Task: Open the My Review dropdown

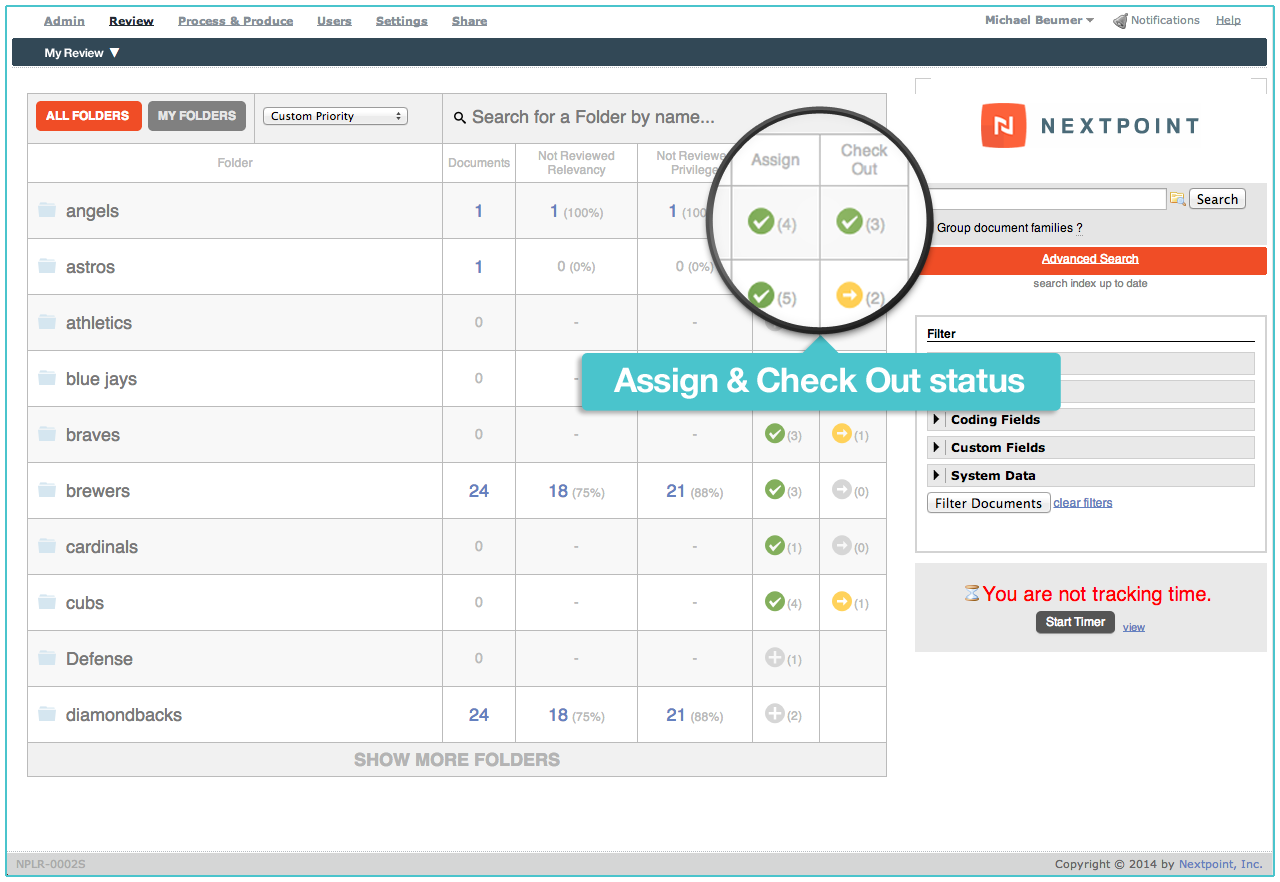Action: (80, 52)
